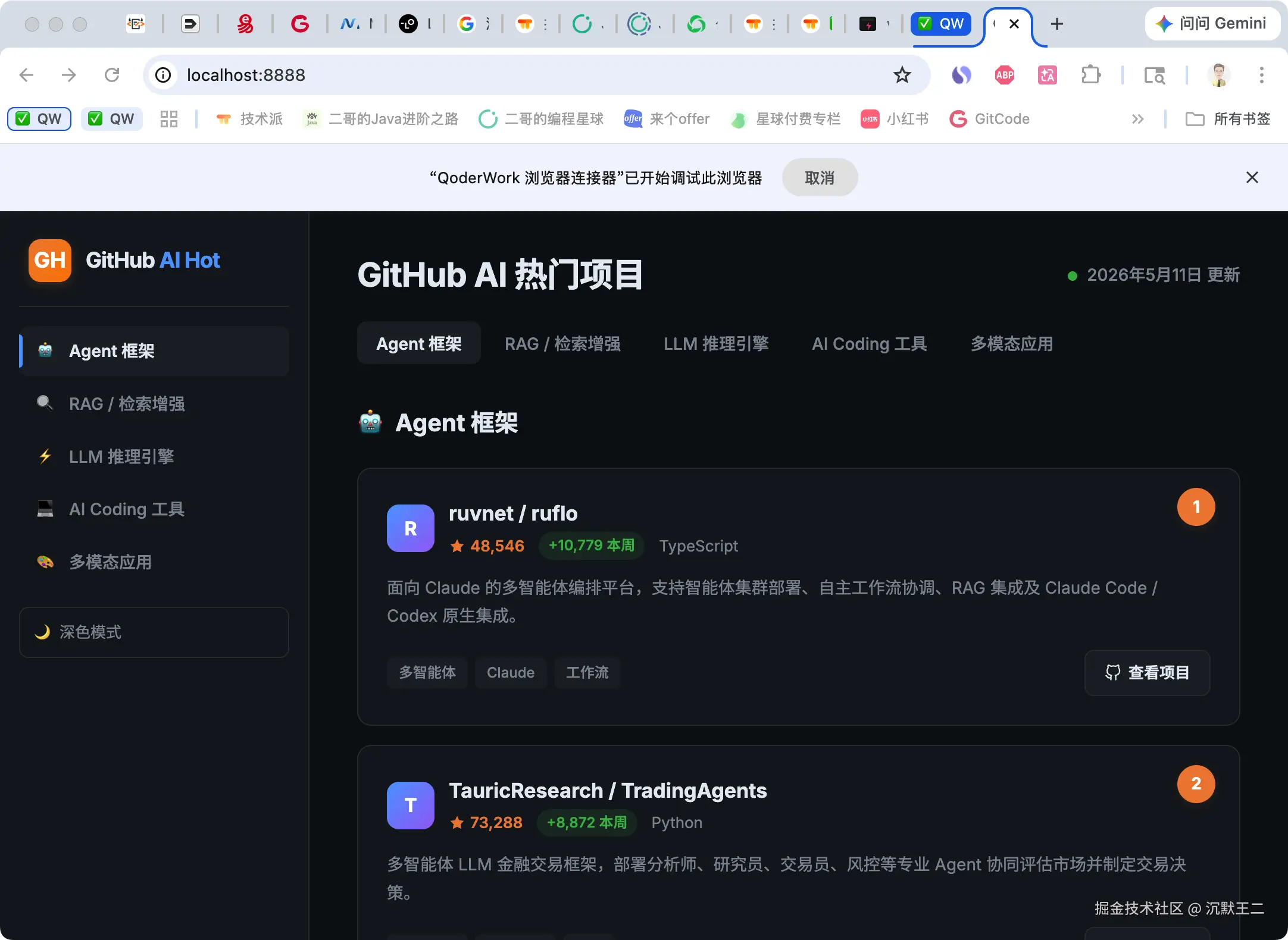Image resolution: width=1288 pixels, height=940 pixels.
Task: Open LLM 推理引擎 in the sidebar
Action: [154, 456]
